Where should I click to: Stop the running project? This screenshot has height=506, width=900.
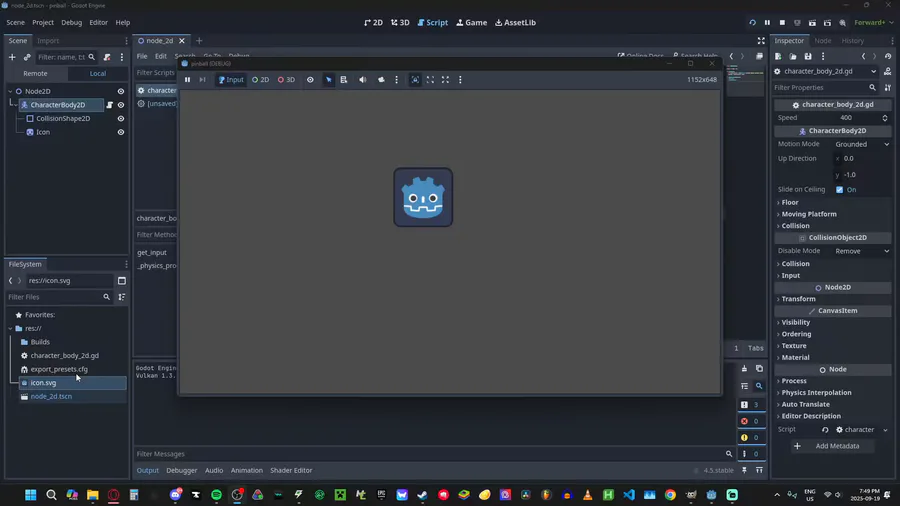pos(782,23)
